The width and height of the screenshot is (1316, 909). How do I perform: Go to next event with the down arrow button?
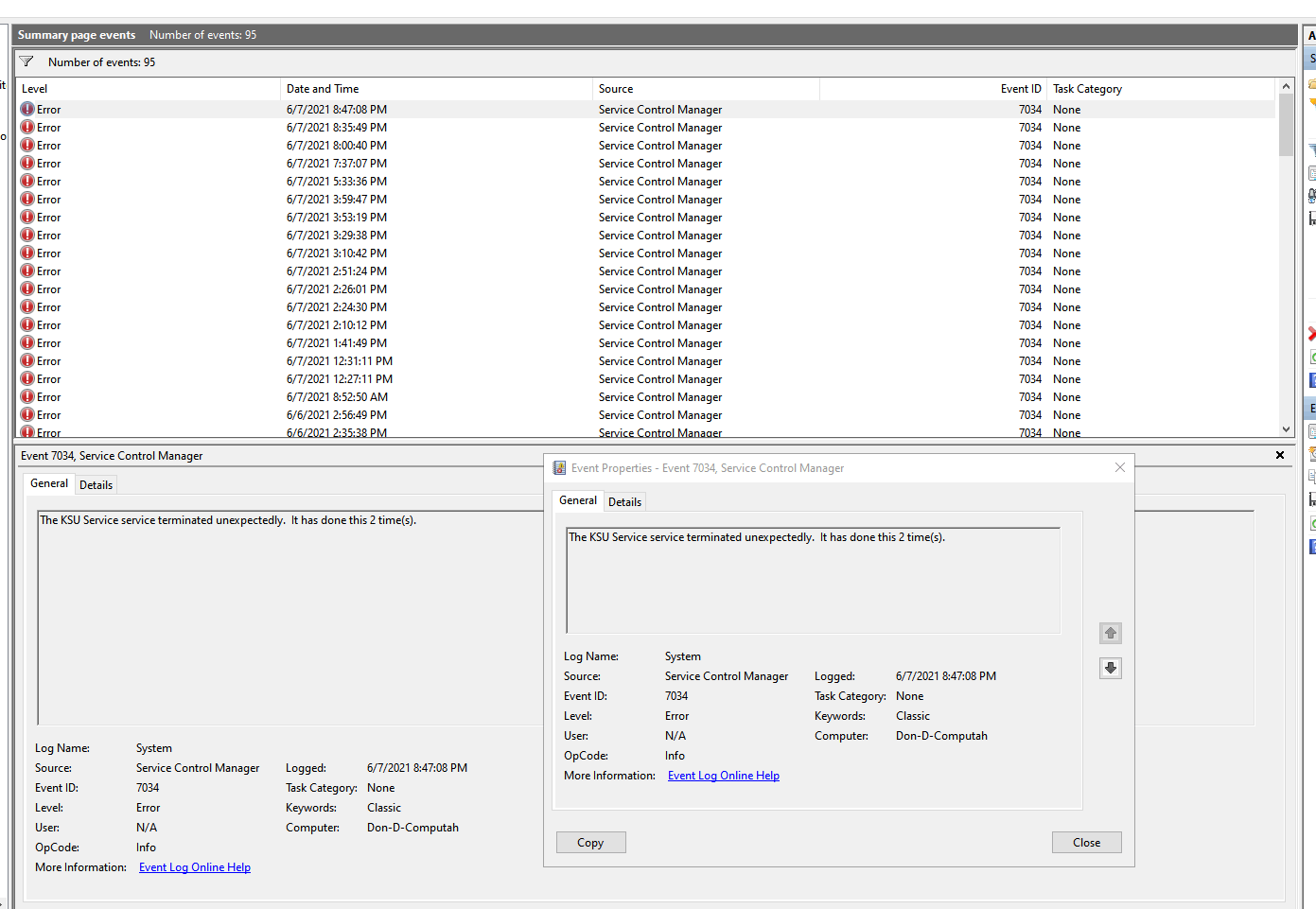tap(1111, 668)
